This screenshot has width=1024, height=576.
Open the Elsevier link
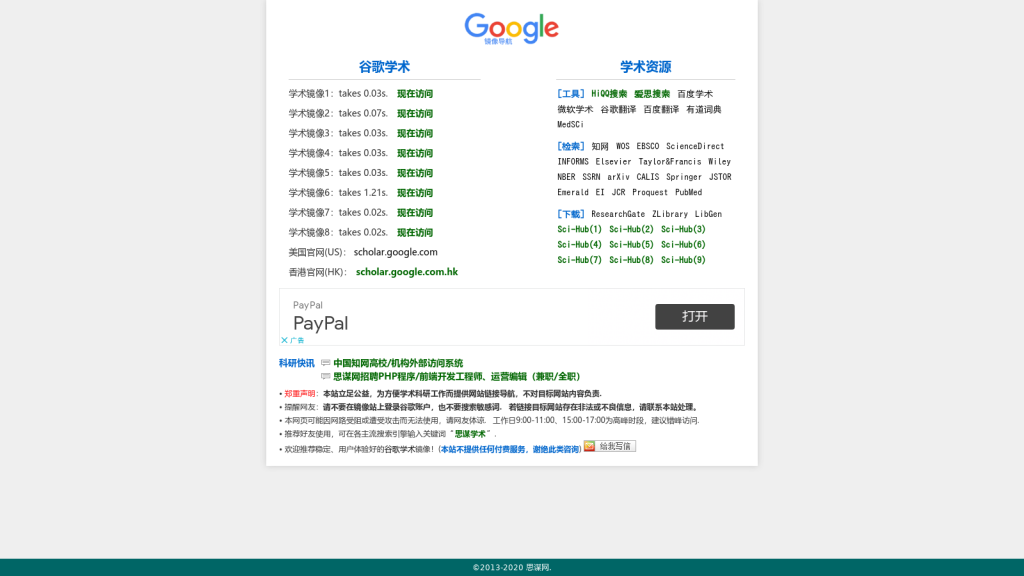613,162
